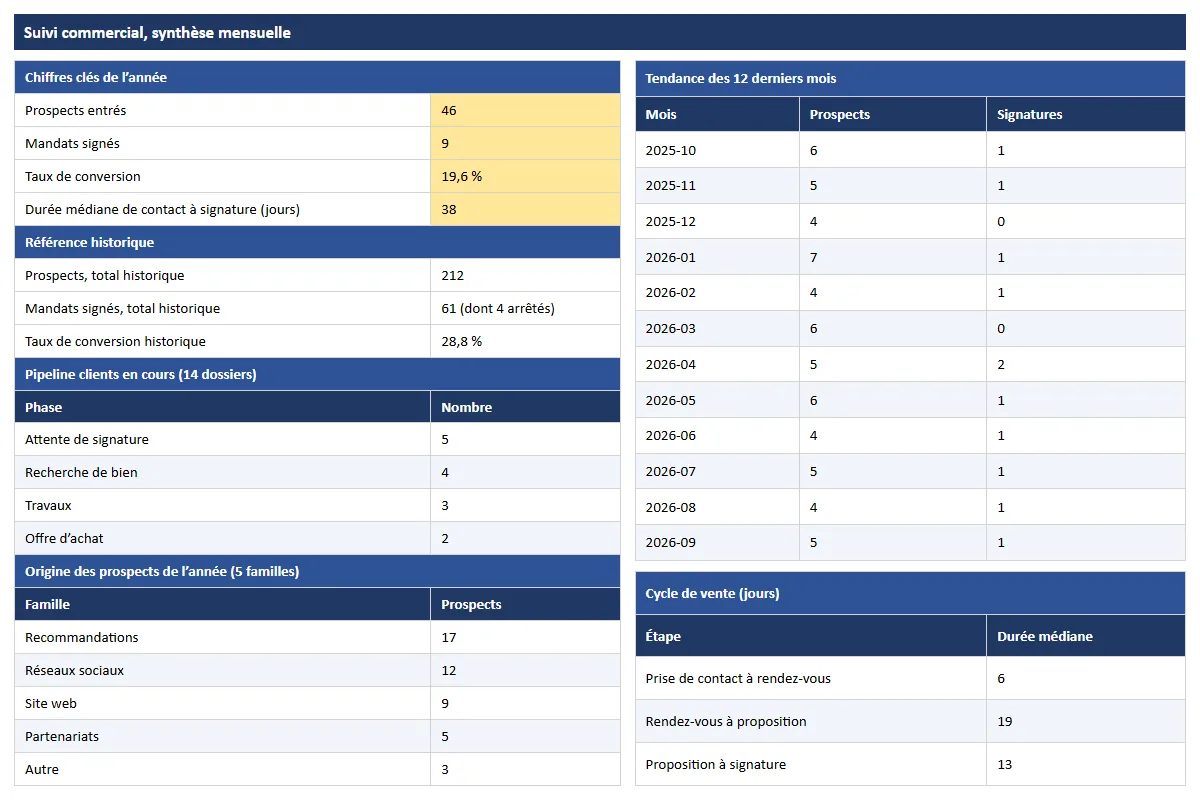
Task: Click the Recommandations prospects value "17"
Action: pos(525,637)
